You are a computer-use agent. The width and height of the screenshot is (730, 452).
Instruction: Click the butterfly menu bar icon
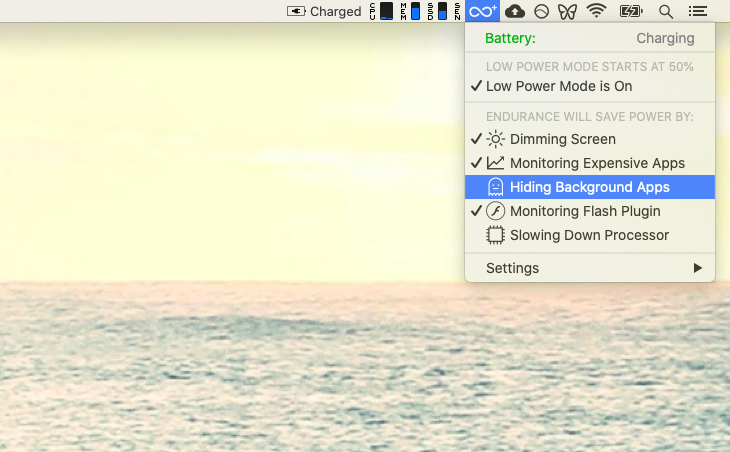point(567,11)
